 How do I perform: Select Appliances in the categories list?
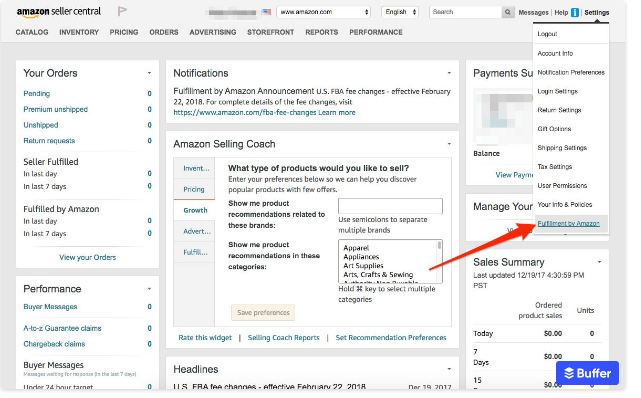[x=361, y=257]
